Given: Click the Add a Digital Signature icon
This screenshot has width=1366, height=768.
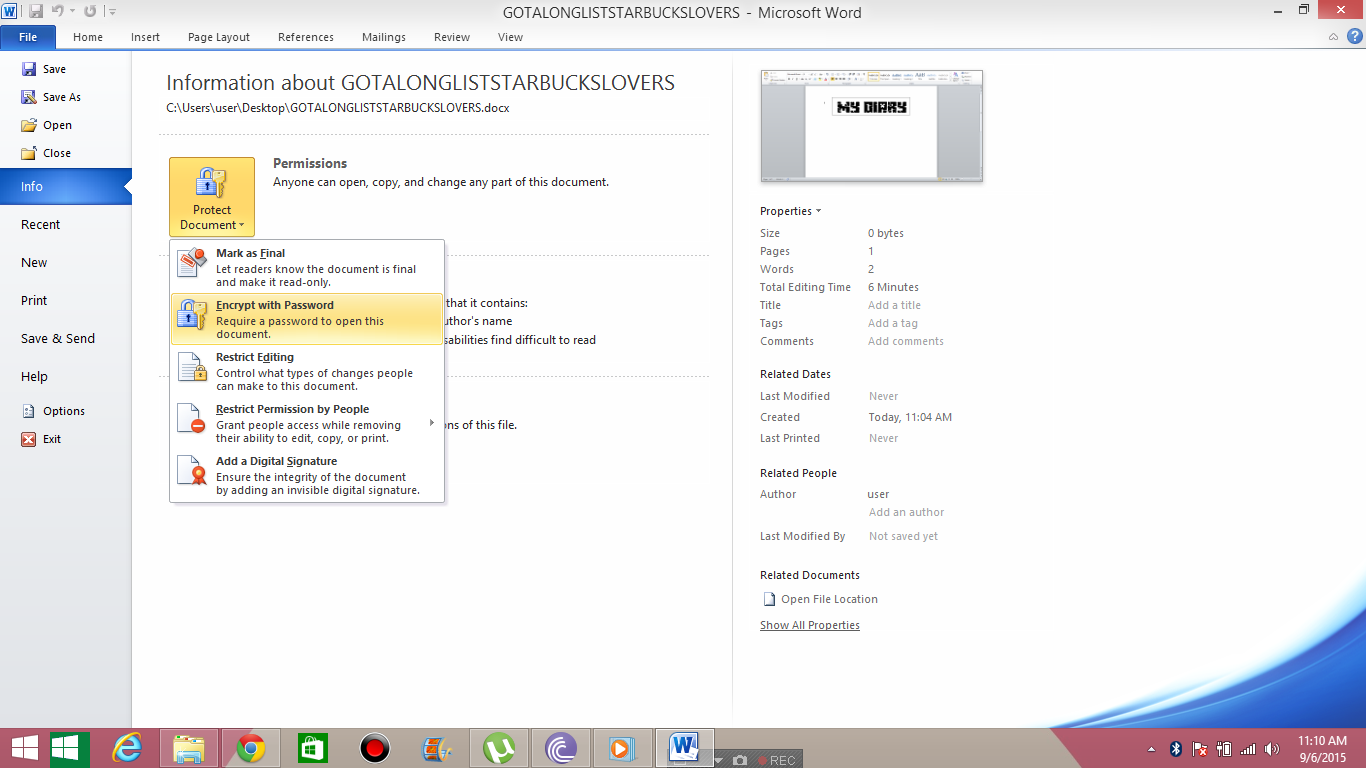Looking at the screenshot, I should [192, 471].
